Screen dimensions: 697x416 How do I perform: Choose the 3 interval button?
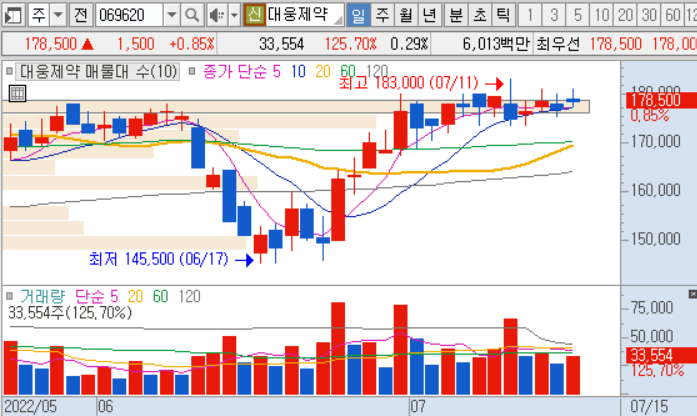coord(554,15)
